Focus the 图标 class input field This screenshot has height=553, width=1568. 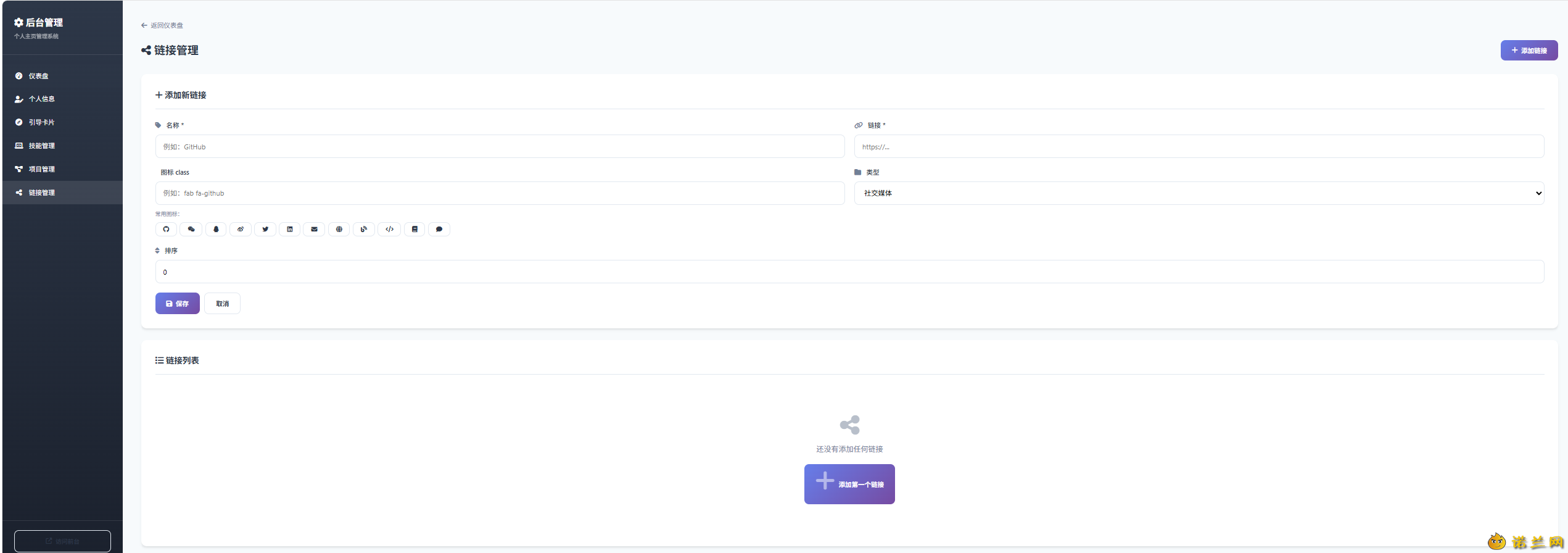[x=500, y=193]
